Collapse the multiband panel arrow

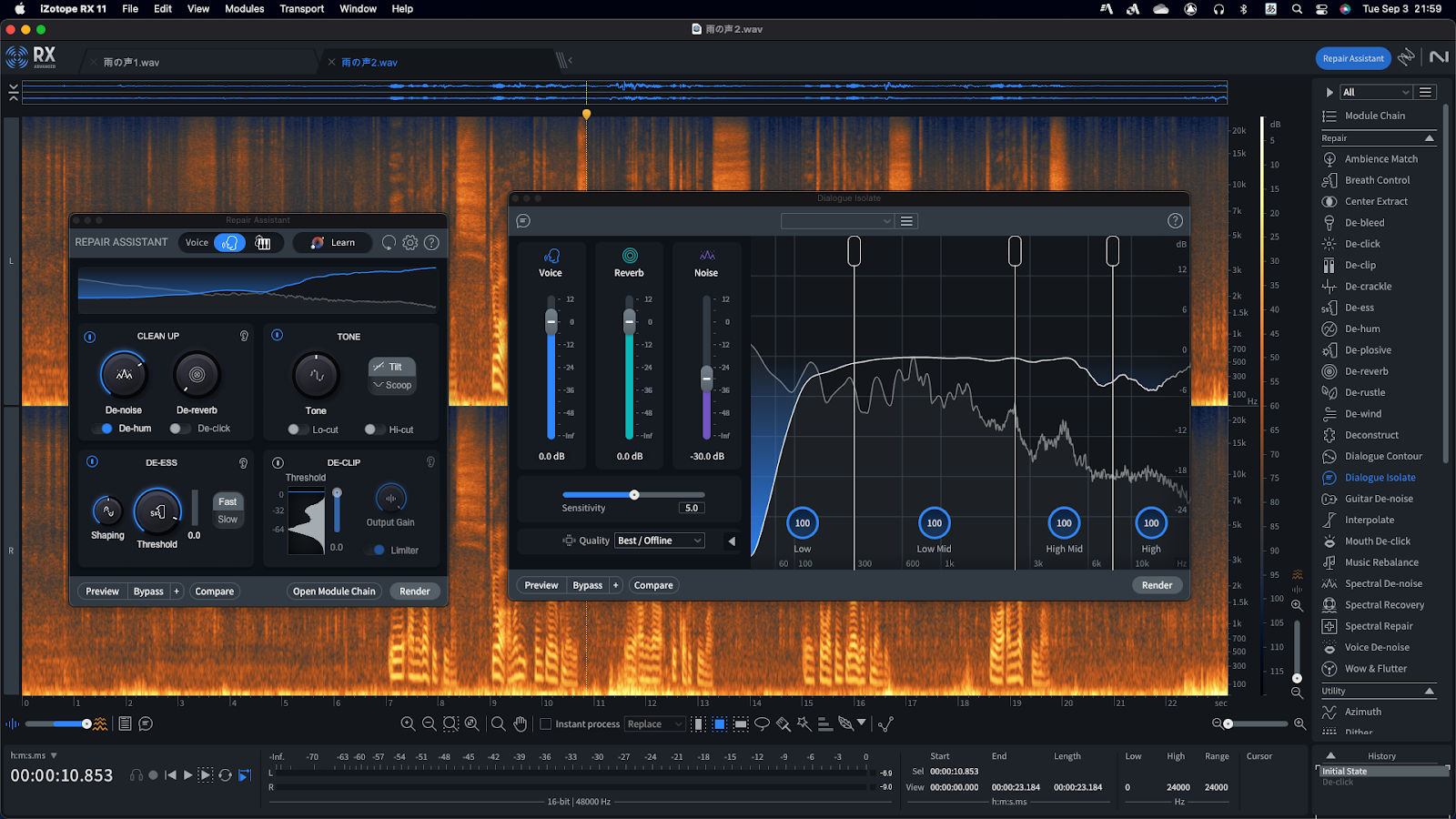click(x=732, y=541)
